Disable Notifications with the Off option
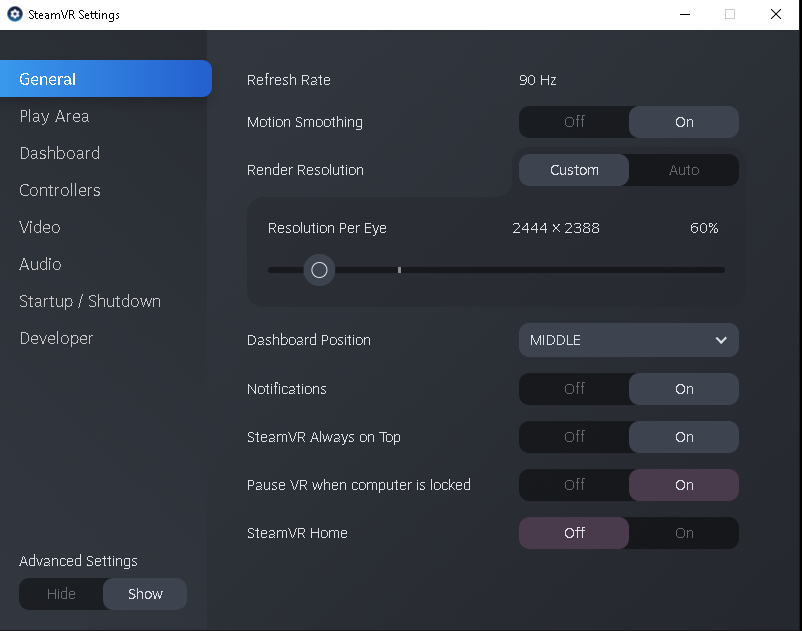Image resolution: width=802 pixels, height=631 pixels. (574, 389)
